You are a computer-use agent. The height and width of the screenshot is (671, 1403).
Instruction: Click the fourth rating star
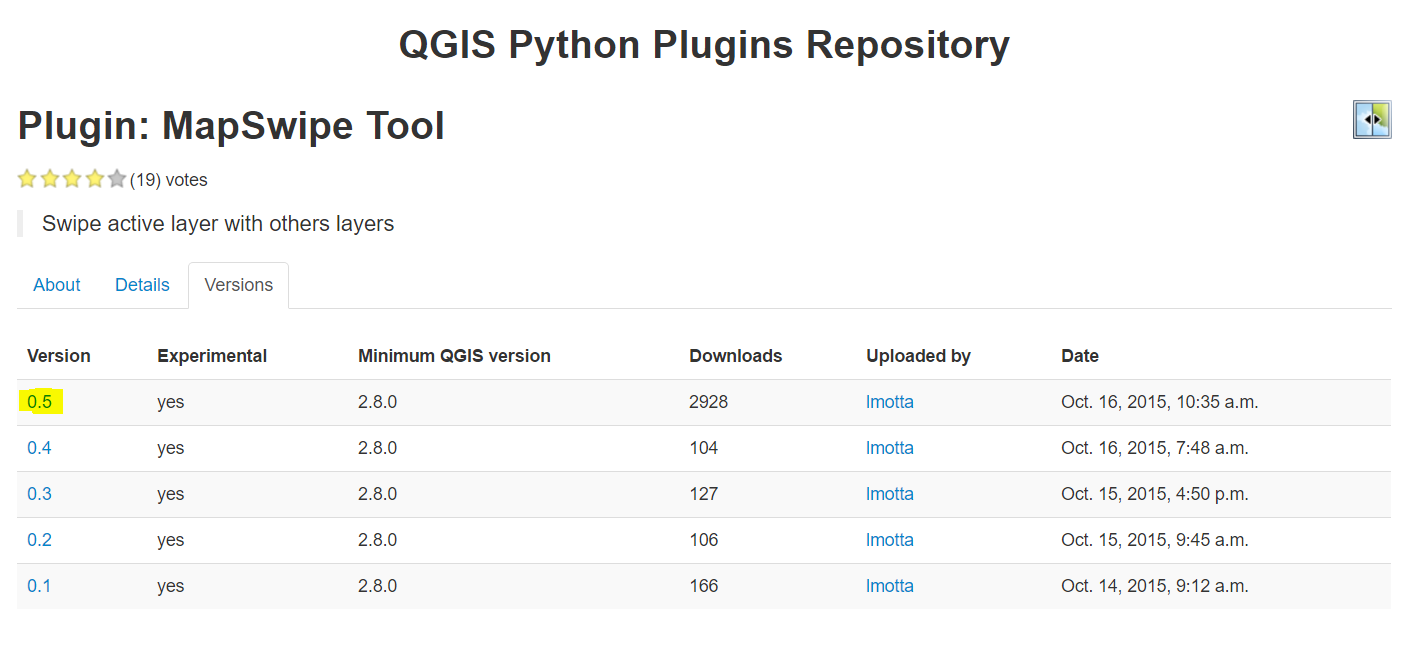pos(95,179)
